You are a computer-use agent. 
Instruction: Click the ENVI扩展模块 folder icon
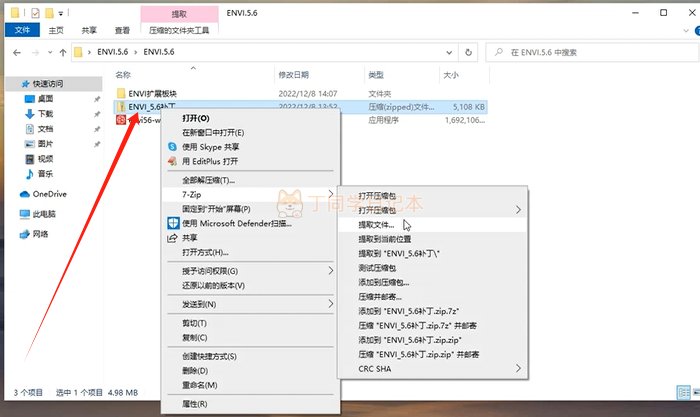tap(121, 92)
